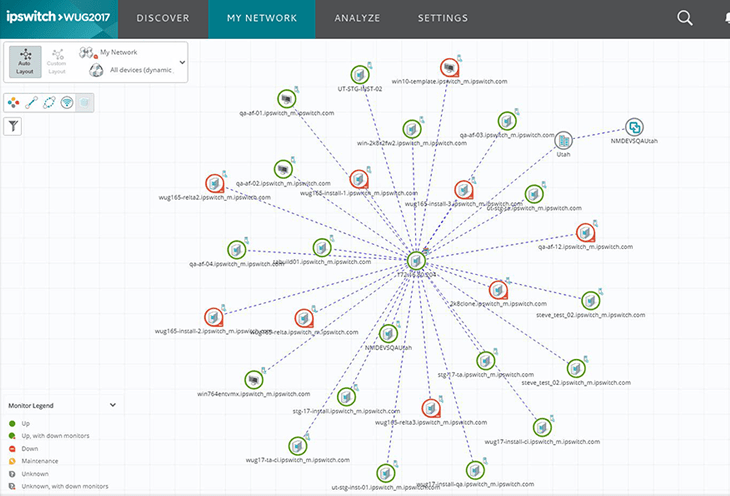Select the stg-17-install device node
Image resolution: width=730 pixels, height=496 pixels.
click(346, 397)
